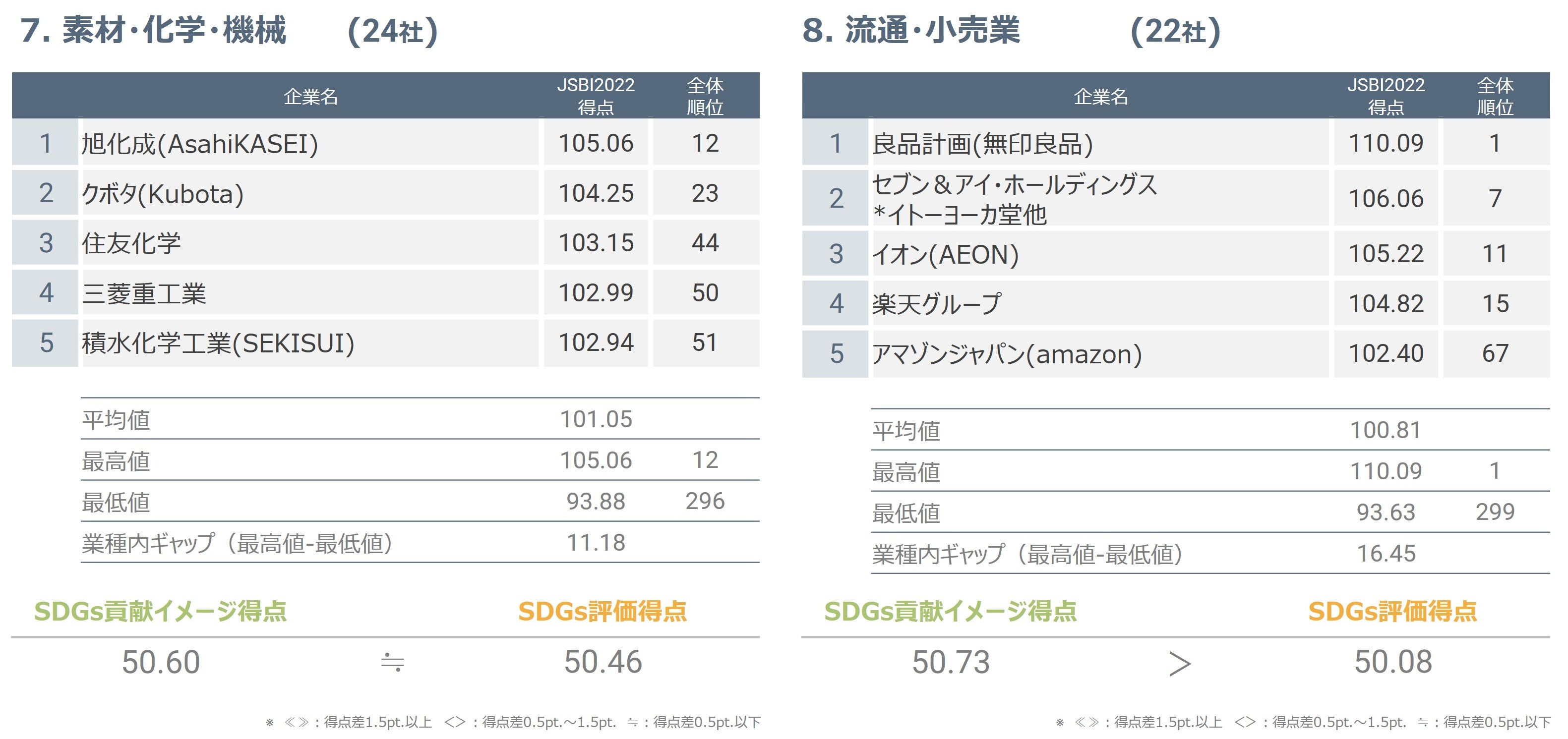
Task: Select the 旭化成(AsahiKASEI) company name
Action: pos(200,144)
